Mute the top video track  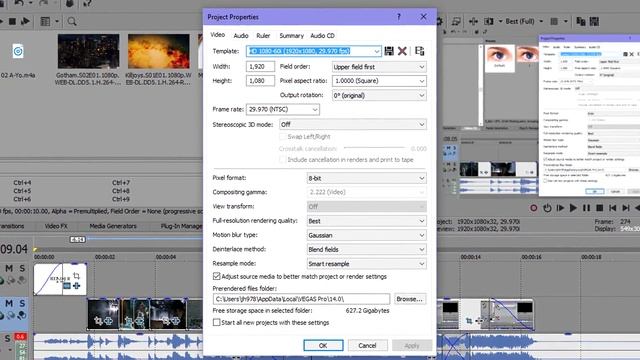[x=9, y=268]
